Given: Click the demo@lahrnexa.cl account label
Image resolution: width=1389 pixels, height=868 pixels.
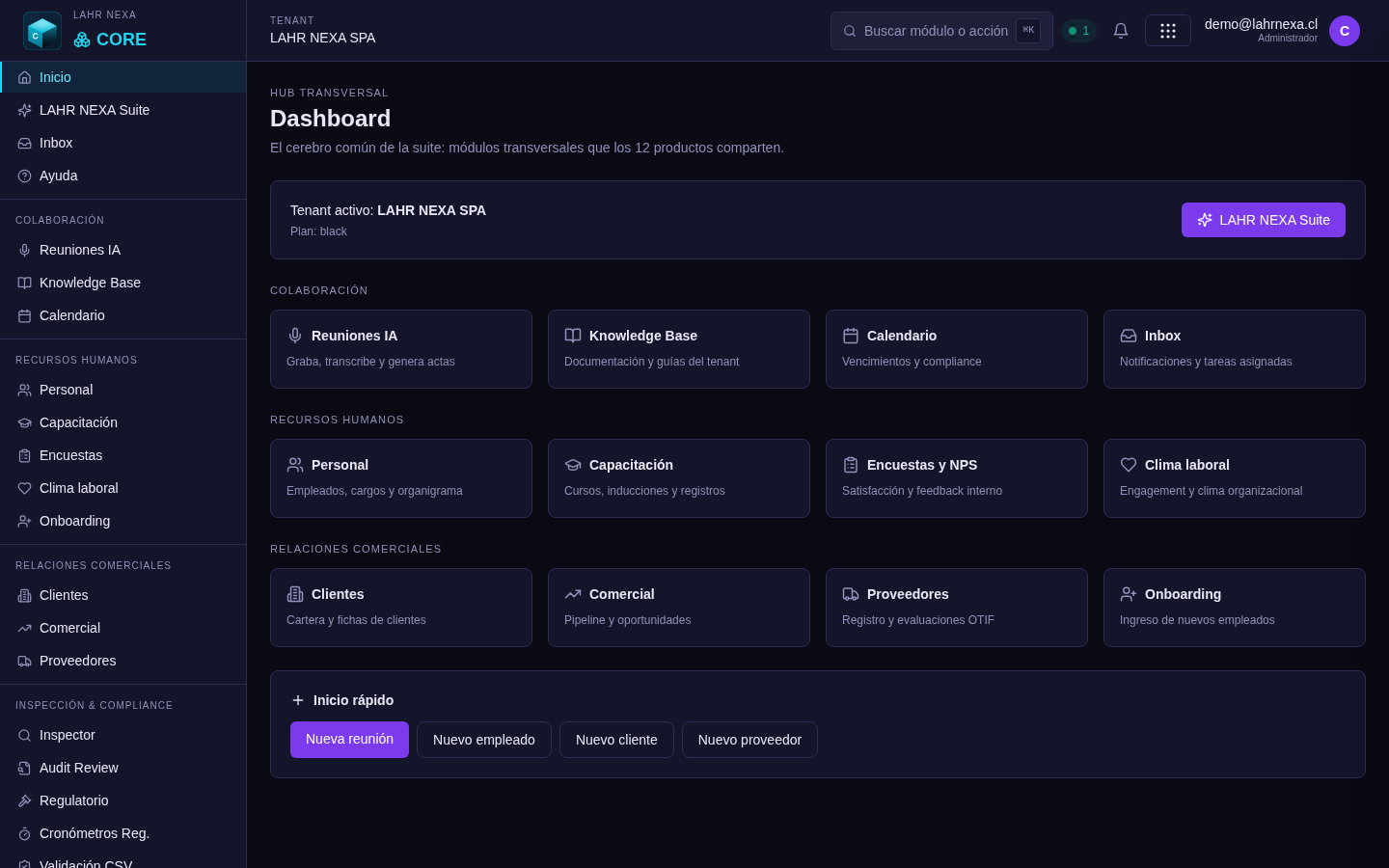Looking at the screenshot, I should click(x=1261, y=24).
